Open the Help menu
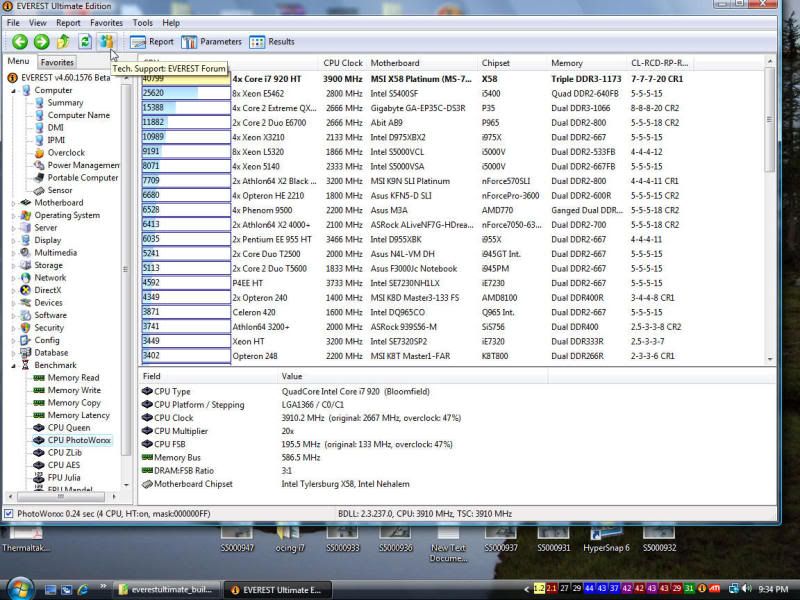This screenshot has width=800, height=600. click(171, 23)
